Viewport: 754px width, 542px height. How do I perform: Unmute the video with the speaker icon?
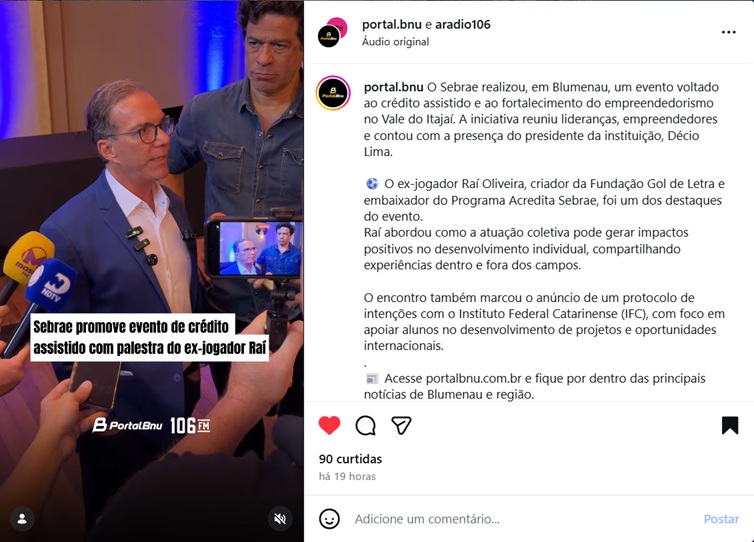click(280, 518)
